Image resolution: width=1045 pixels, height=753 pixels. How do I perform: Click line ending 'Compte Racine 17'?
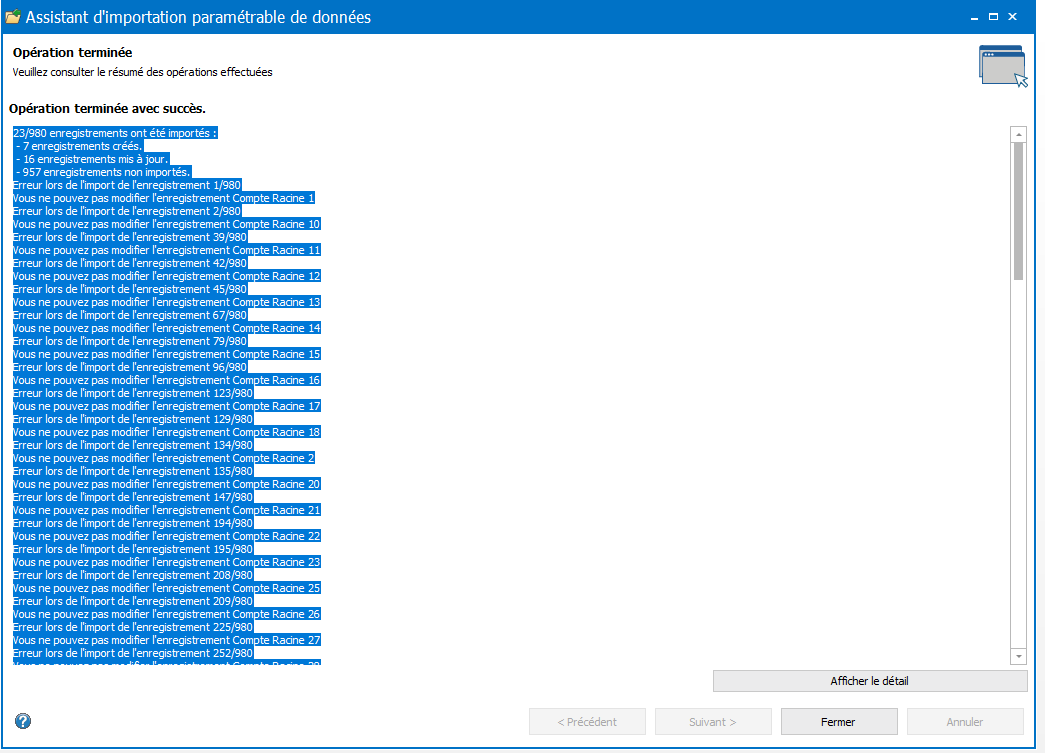pos(167,406)
